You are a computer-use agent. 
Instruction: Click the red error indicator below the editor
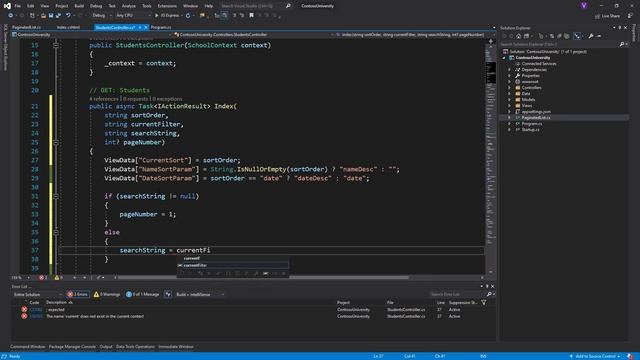42,278
